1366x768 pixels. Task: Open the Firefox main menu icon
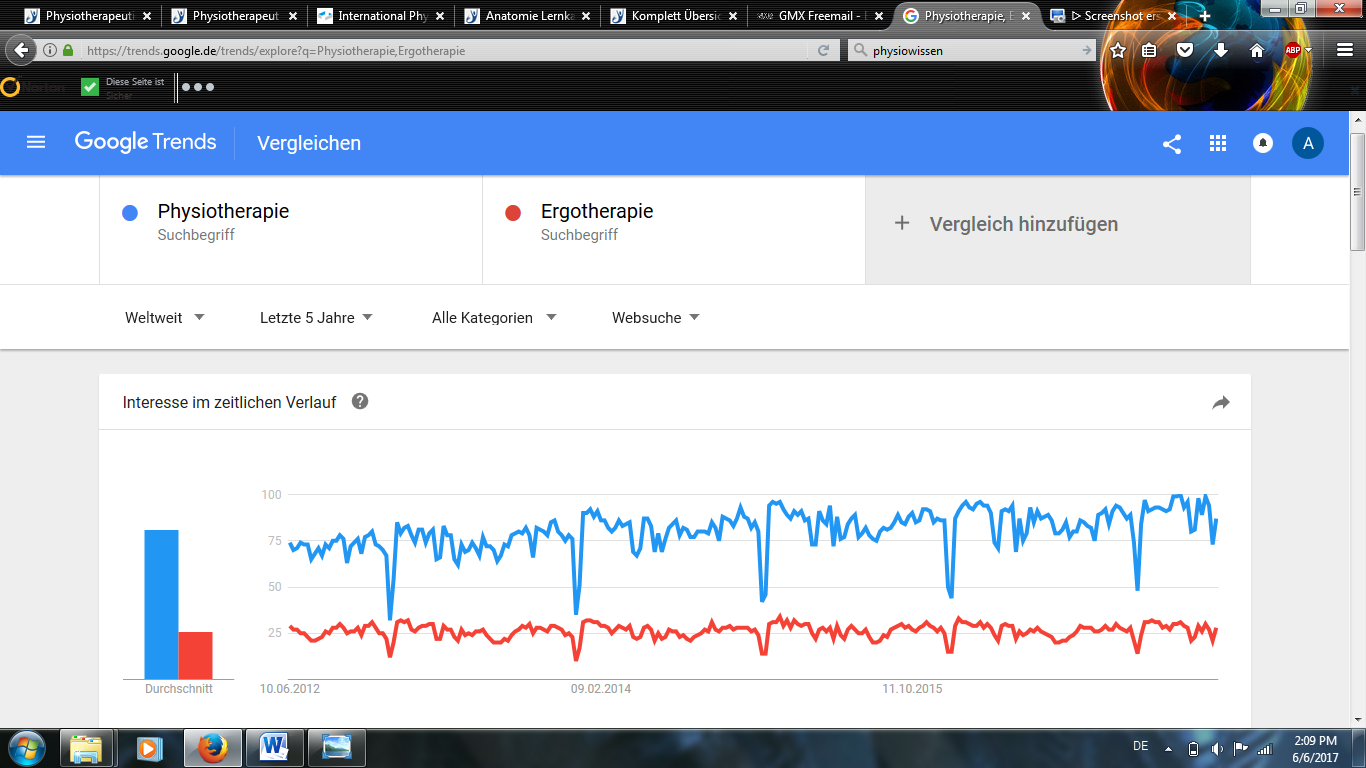click(1344, 50)
